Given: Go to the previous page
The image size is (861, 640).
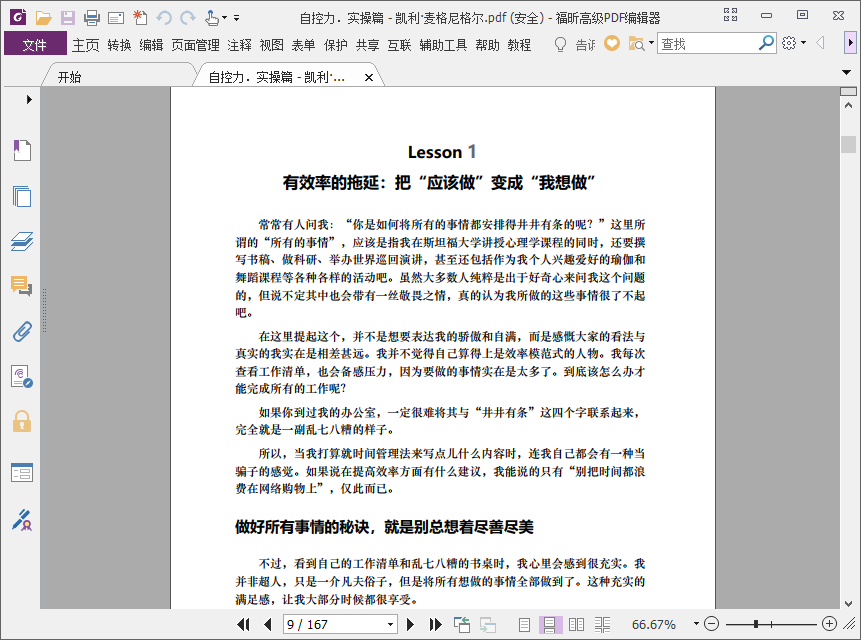Looking at the screenshot, I should tap(268, 624).
